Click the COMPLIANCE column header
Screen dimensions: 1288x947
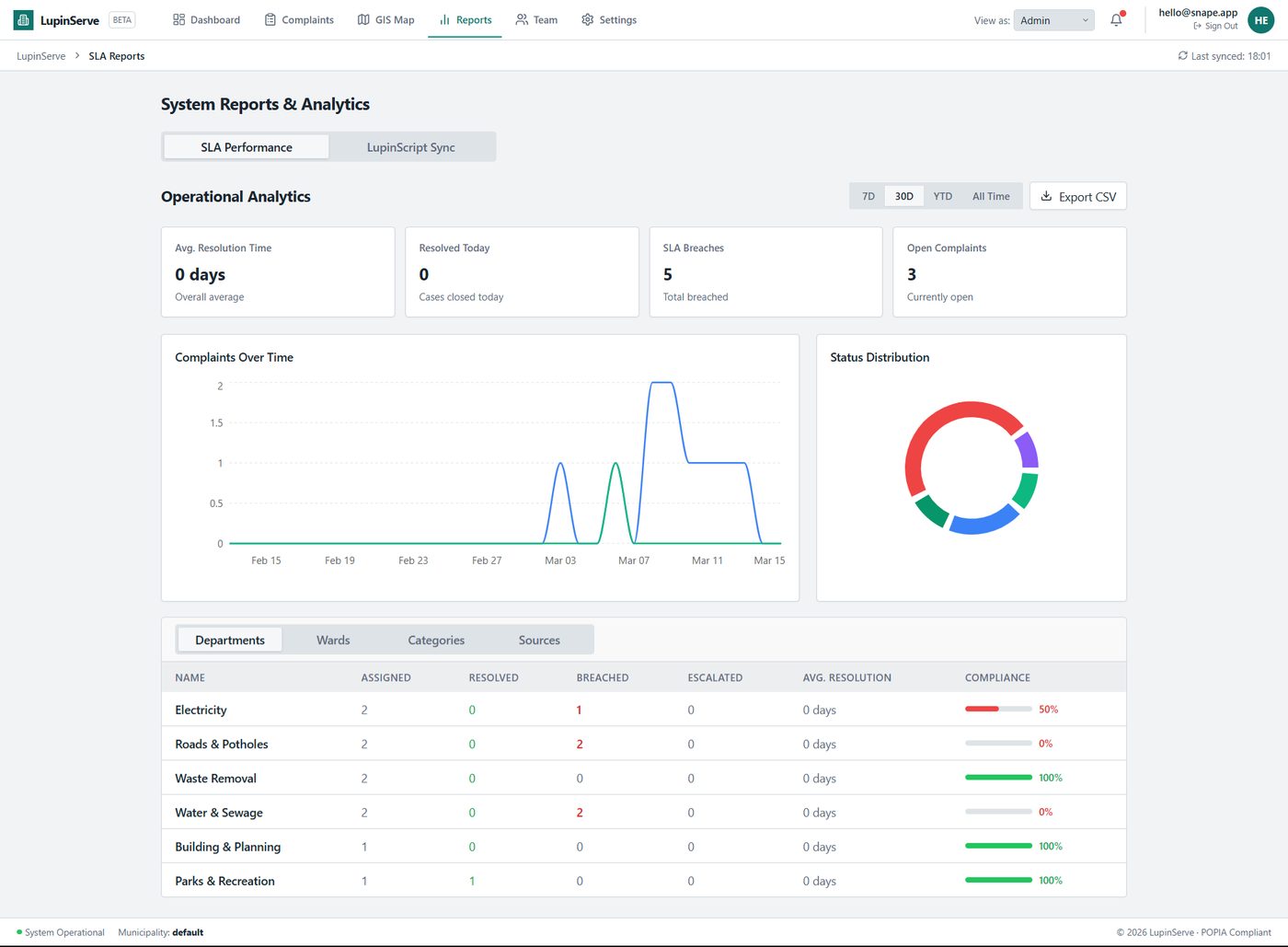[x=997, y=677]
